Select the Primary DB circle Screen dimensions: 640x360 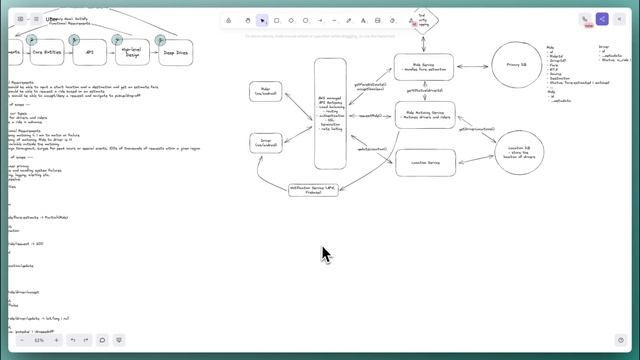point(516,64)
